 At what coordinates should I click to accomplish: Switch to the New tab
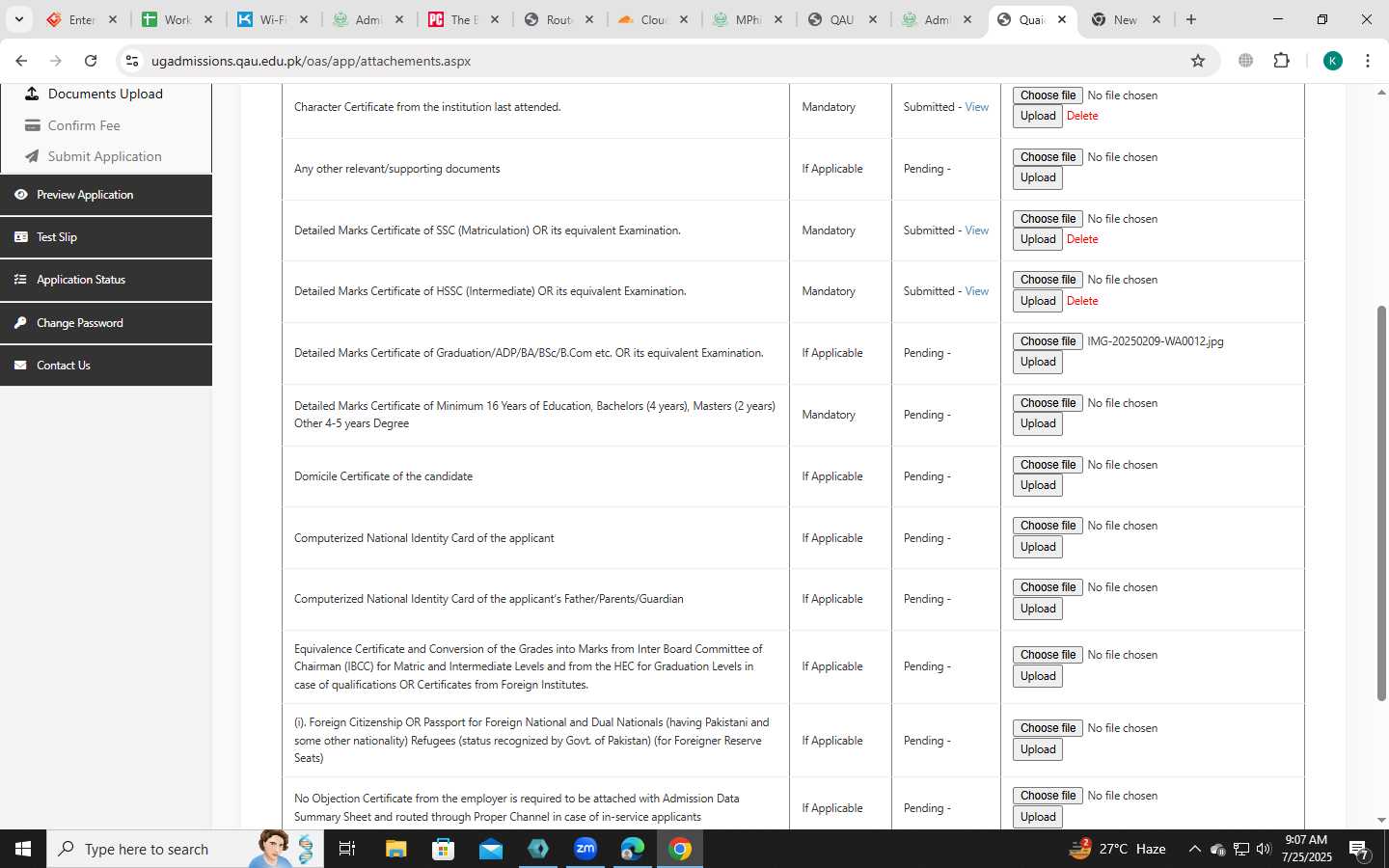[1125, 19]
